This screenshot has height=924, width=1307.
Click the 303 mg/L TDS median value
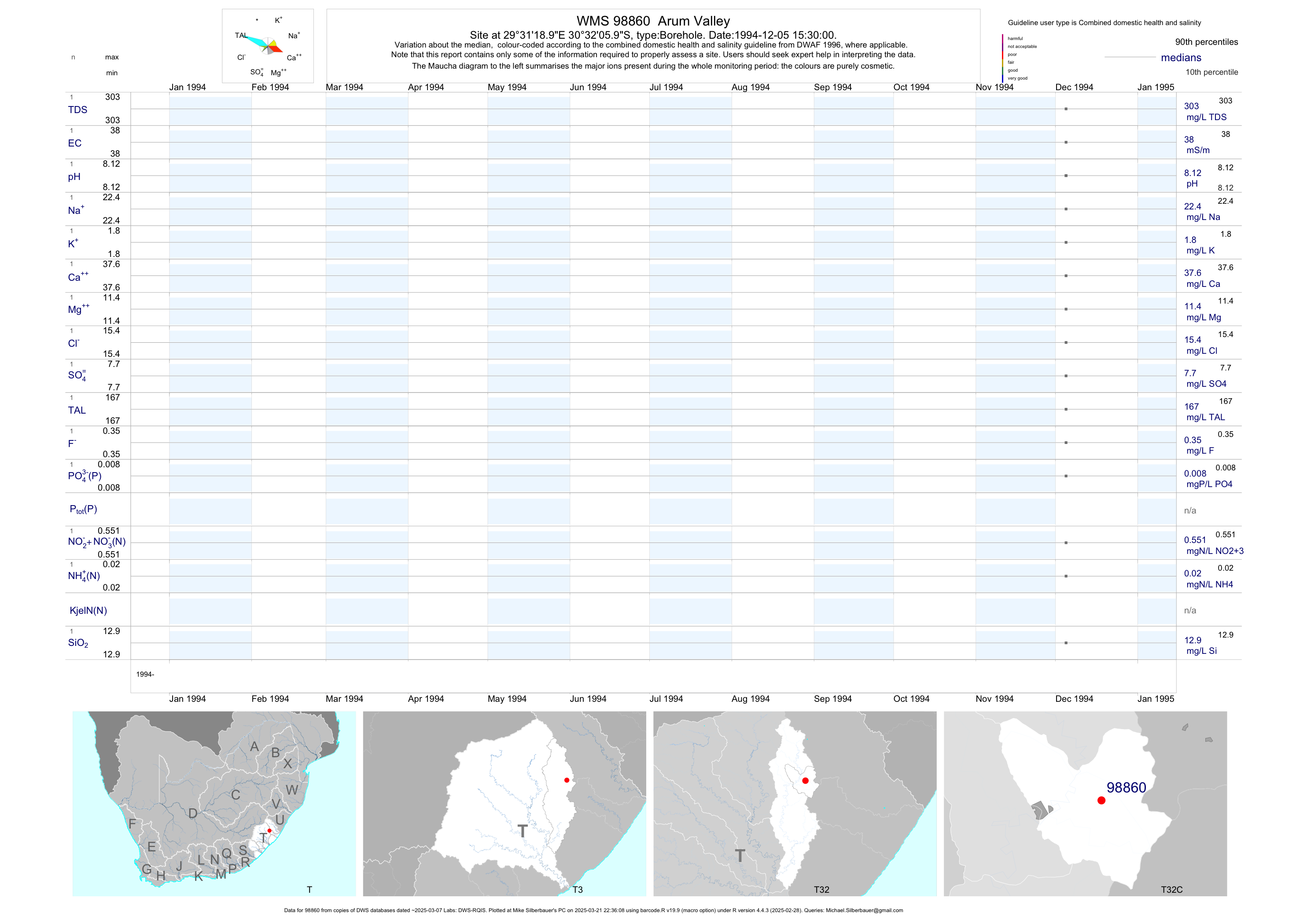[1191, 106]
